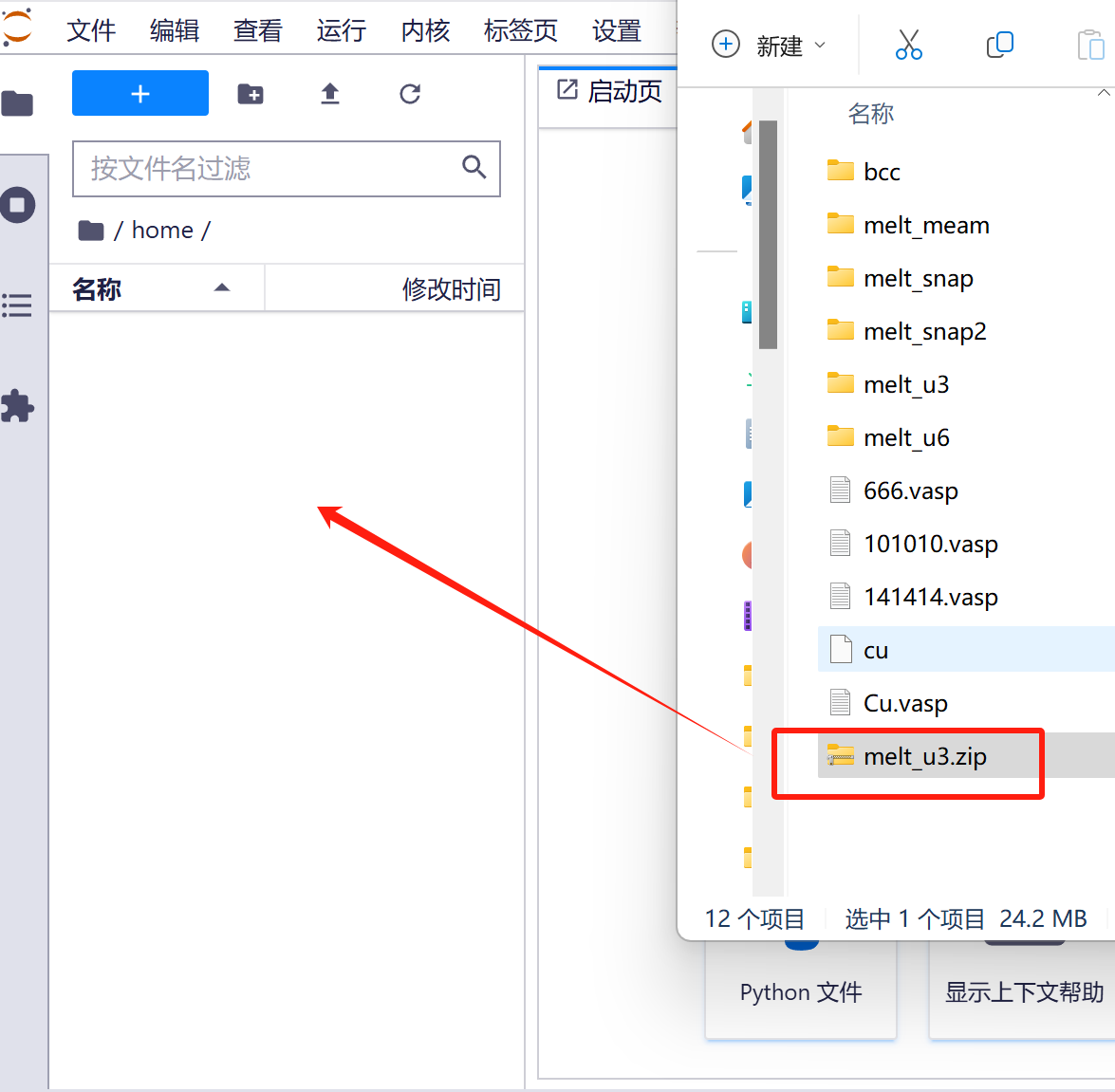Click the 显示上下文帮助 launcher card

pos(1024,992)
